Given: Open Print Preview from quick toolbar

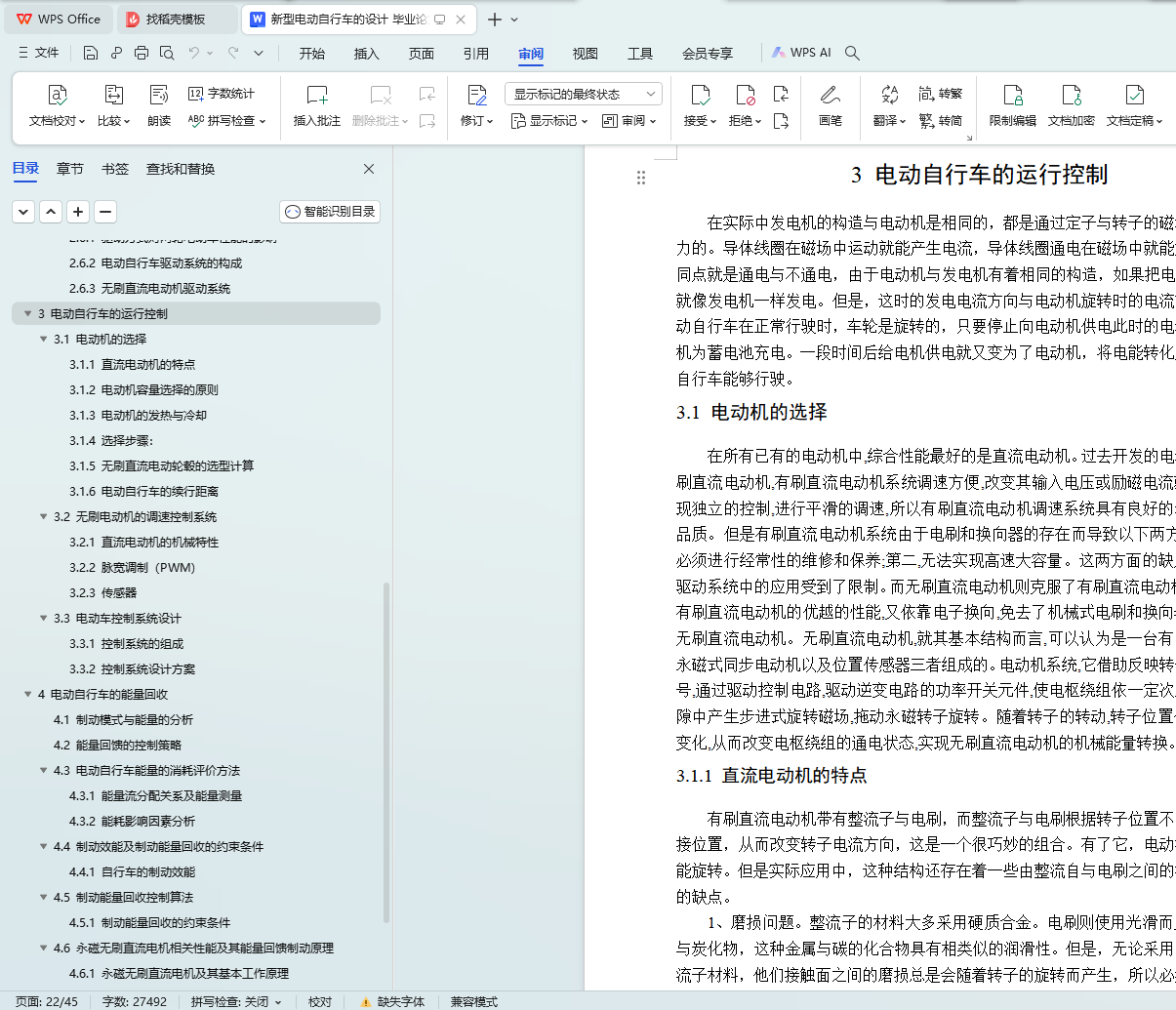Looking at the screenshot, I should tap(167, 53).
